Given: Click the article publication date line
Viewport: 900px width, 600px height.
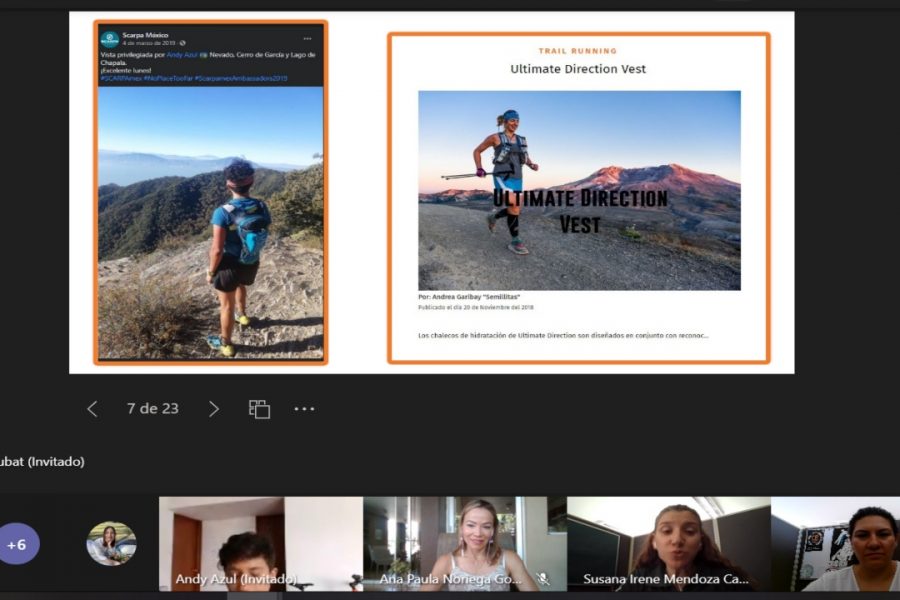Looking at the screenshot, I should [x=476, y=307].
